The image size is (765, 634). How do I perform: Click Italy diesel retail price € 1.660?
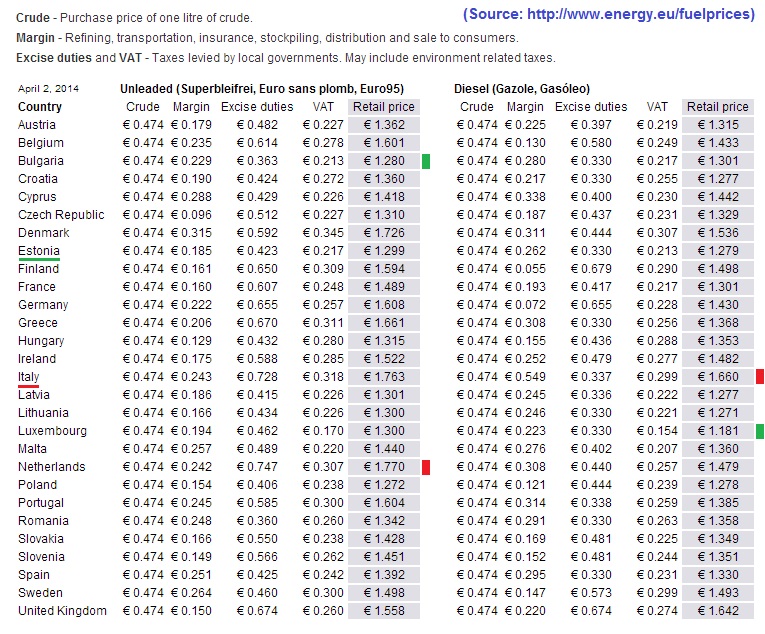point(718,377)
